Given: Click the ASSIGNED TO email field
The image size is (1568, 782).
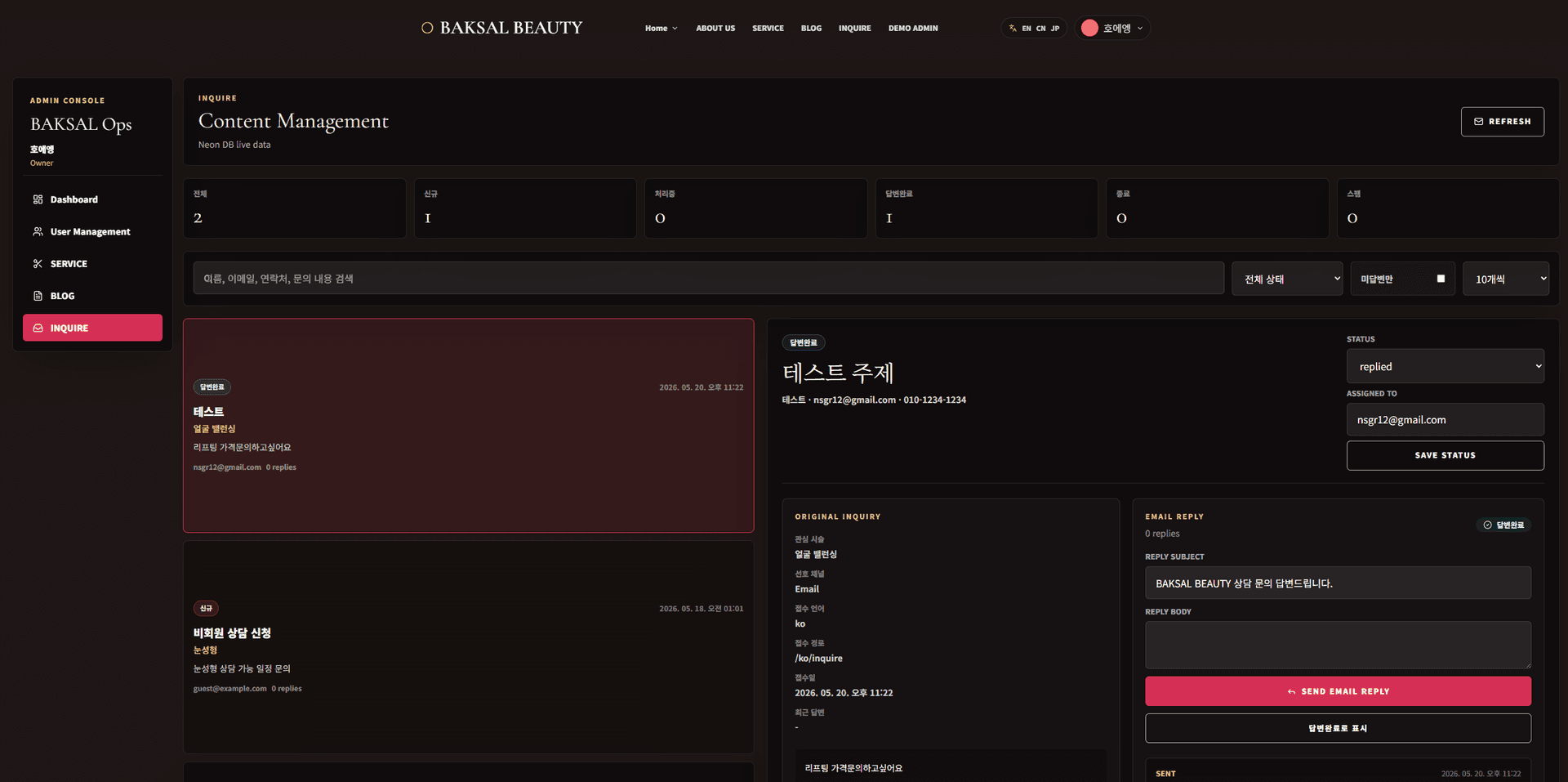Looking at the screenshot, I should (1445, 419).
